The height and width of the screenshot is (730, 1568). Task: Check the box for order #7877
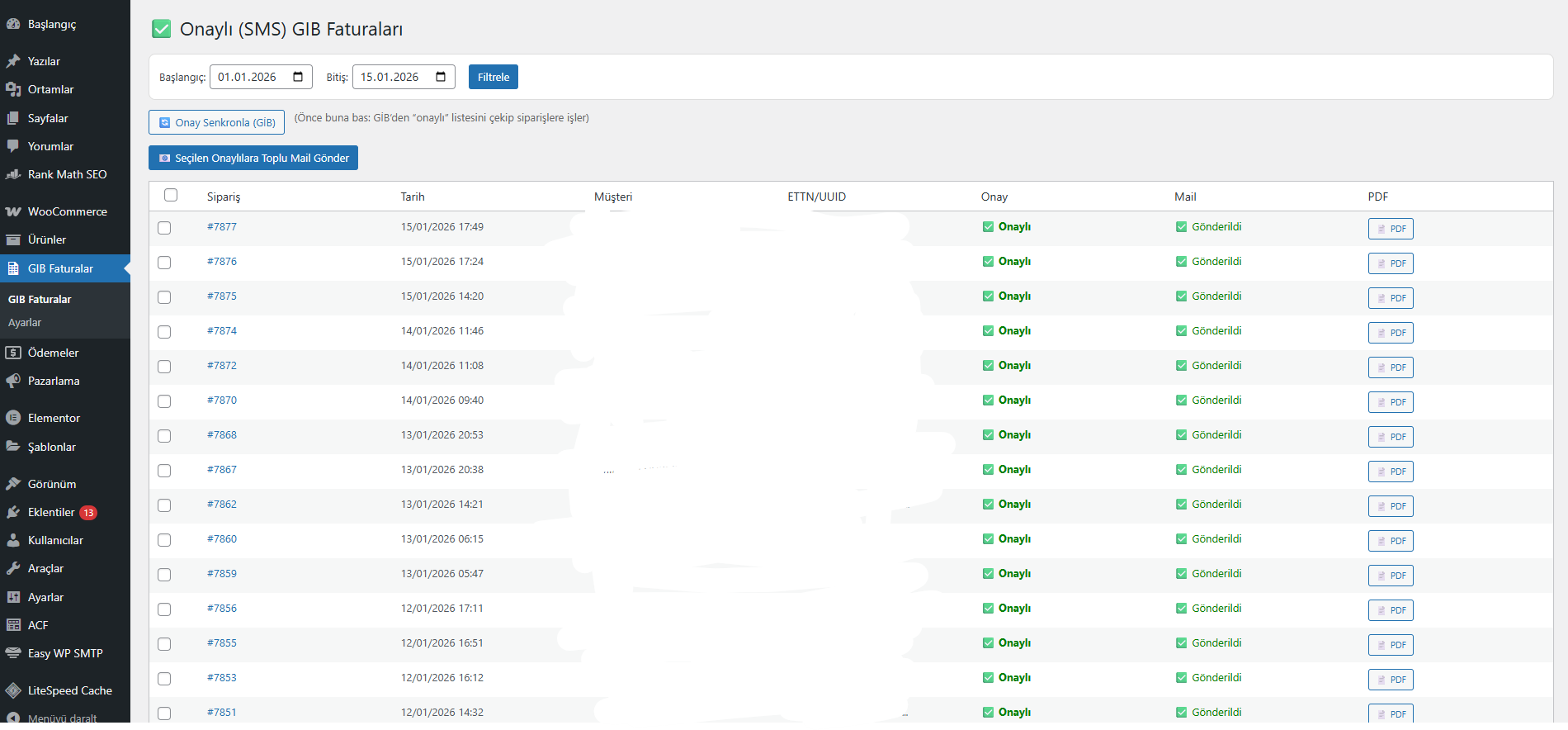[x=164, y=228]
